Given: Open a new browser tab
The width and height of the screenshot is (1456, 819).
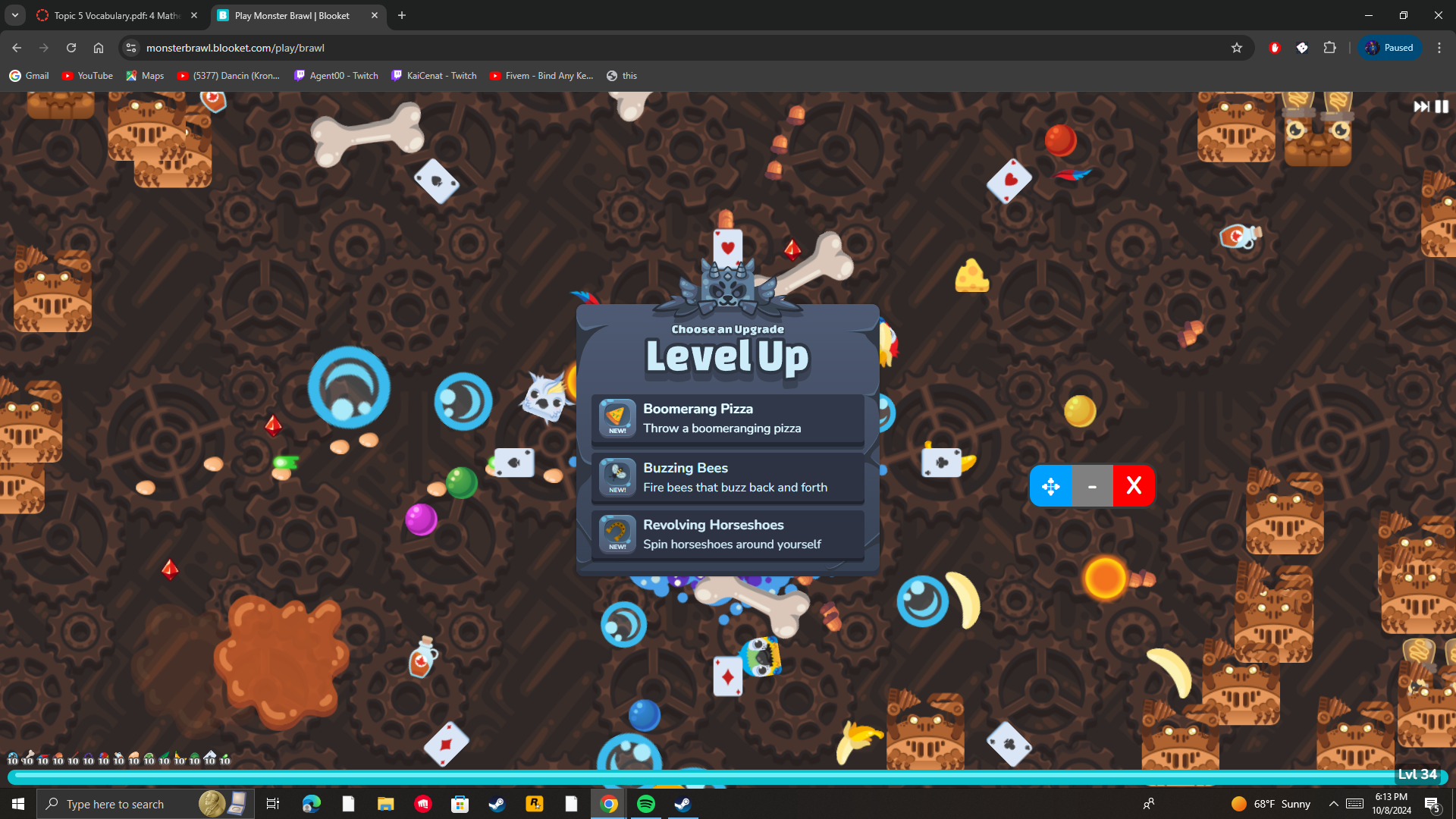Looking at the screenshot, I should click(x=402, y=15).
